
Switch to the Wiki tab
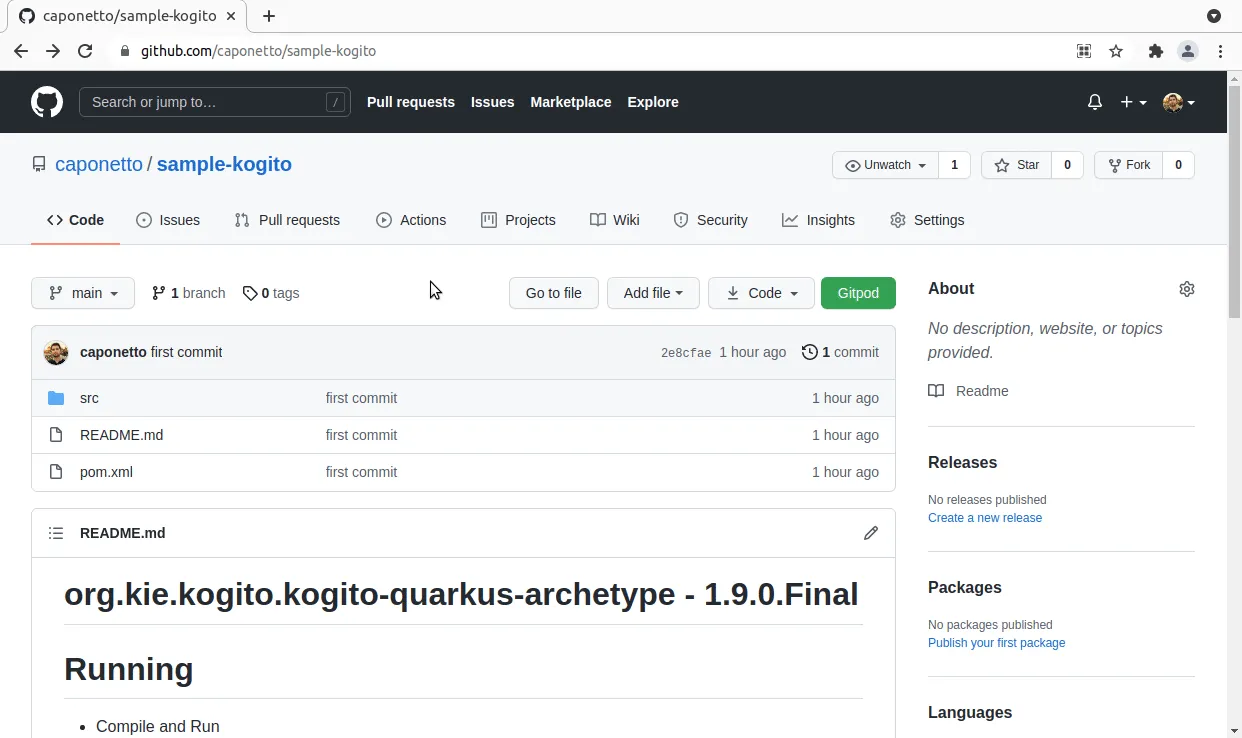click(615, 220)
